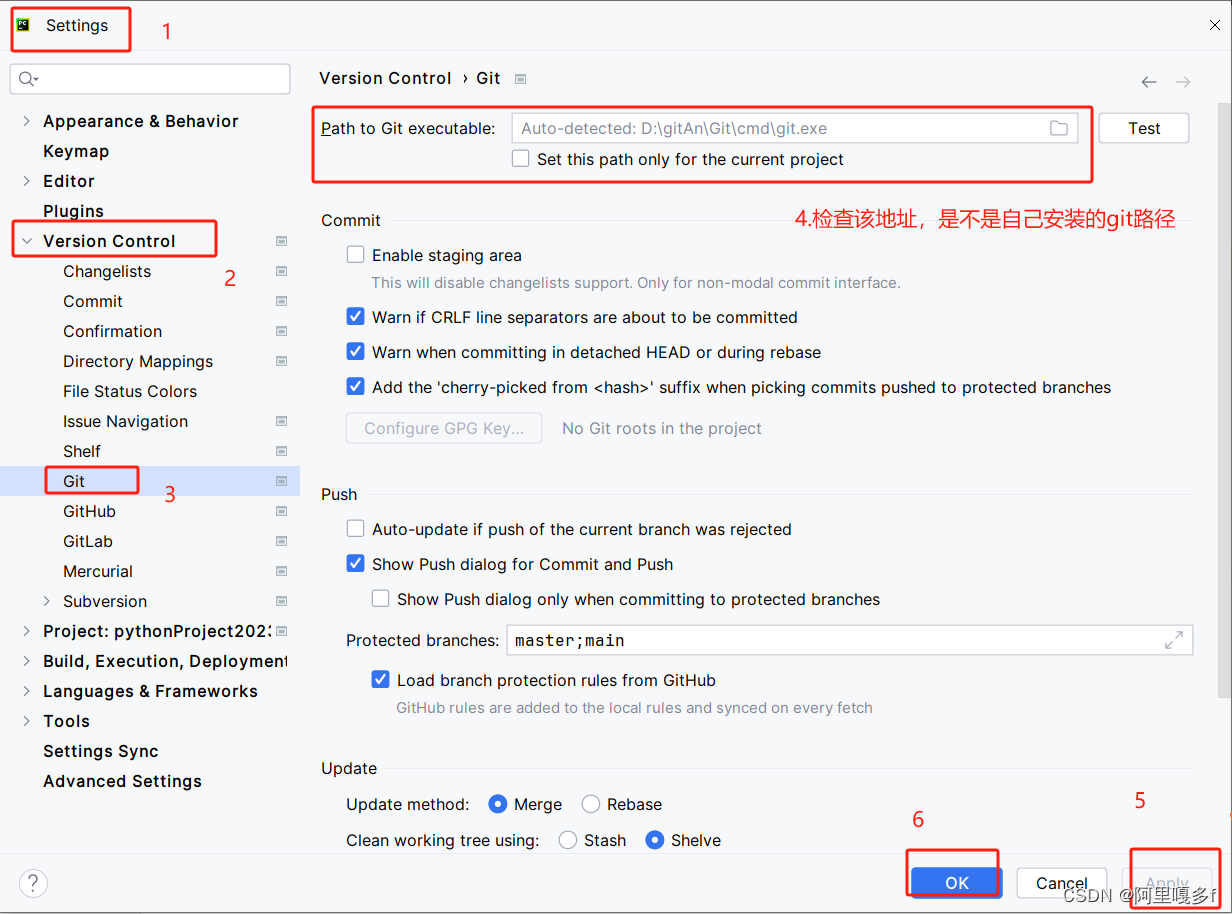Open GitHub settings under Version Control

click(89, 511)
